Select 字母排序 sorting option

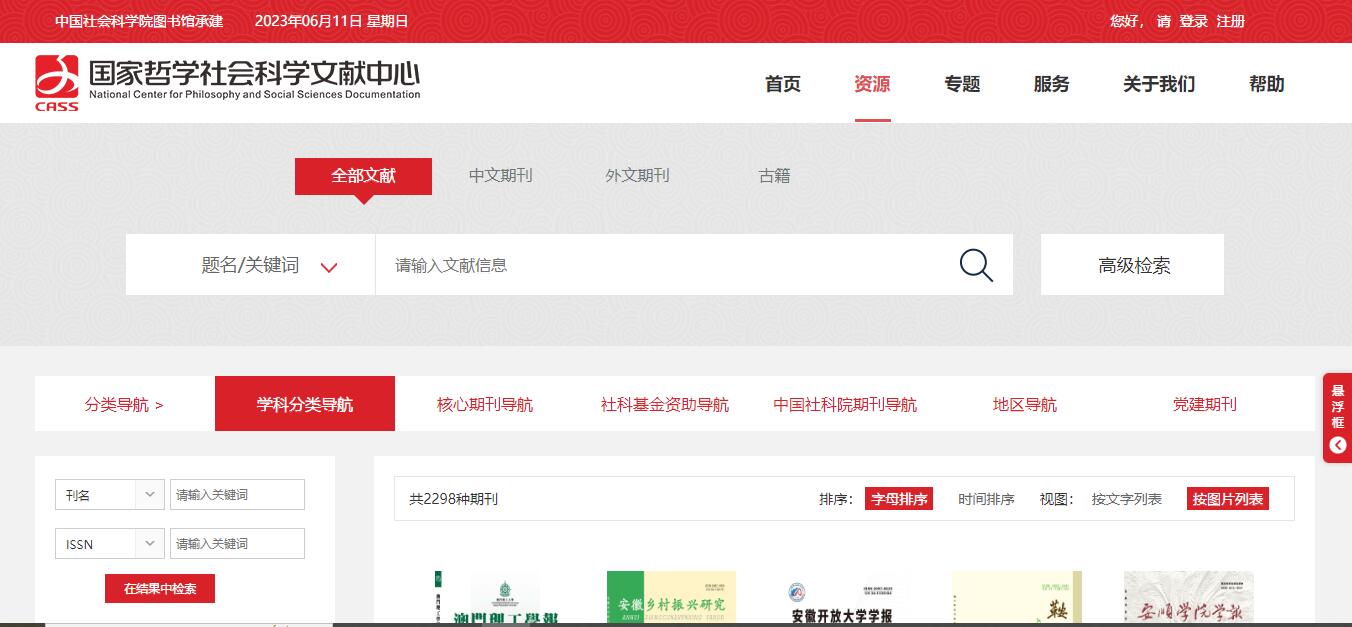(898, 497)
